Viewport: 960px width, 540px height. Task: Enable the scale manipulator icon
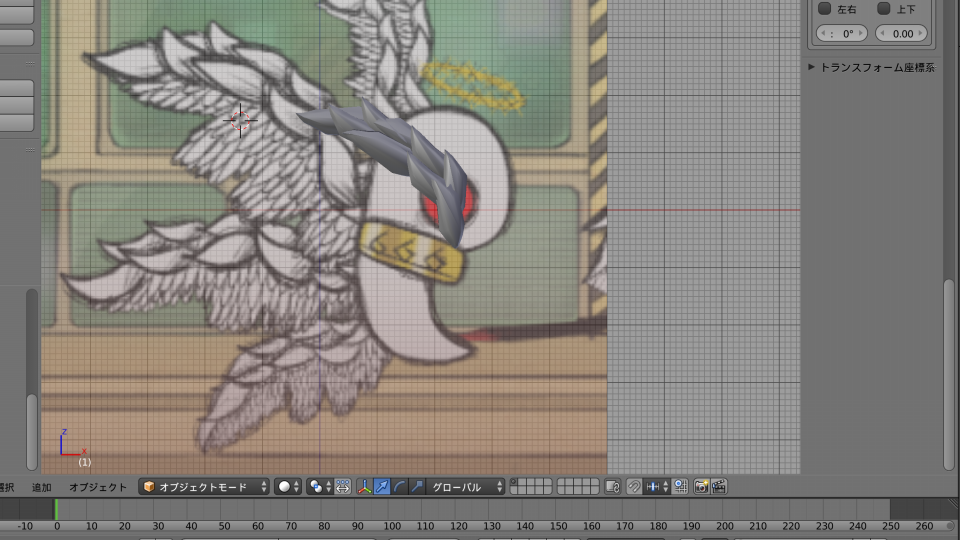(x=416, y=487)
